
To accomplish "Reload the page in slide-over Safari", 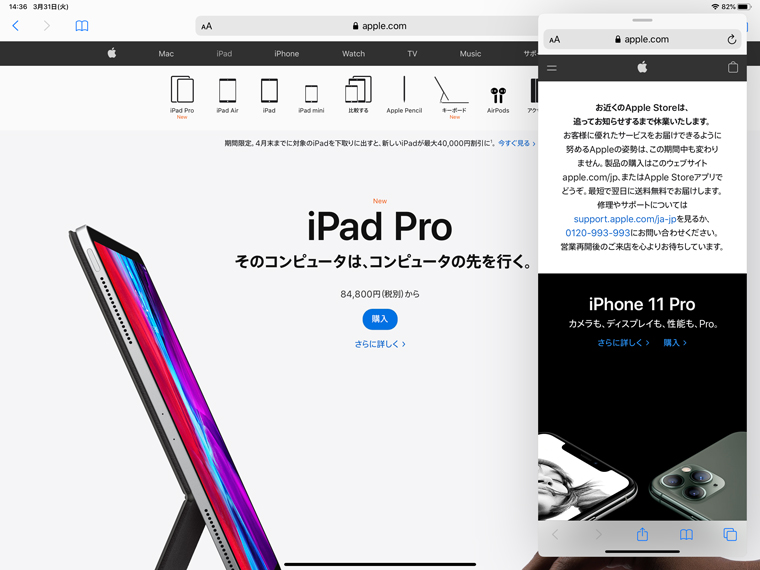I will coord(731,40).
